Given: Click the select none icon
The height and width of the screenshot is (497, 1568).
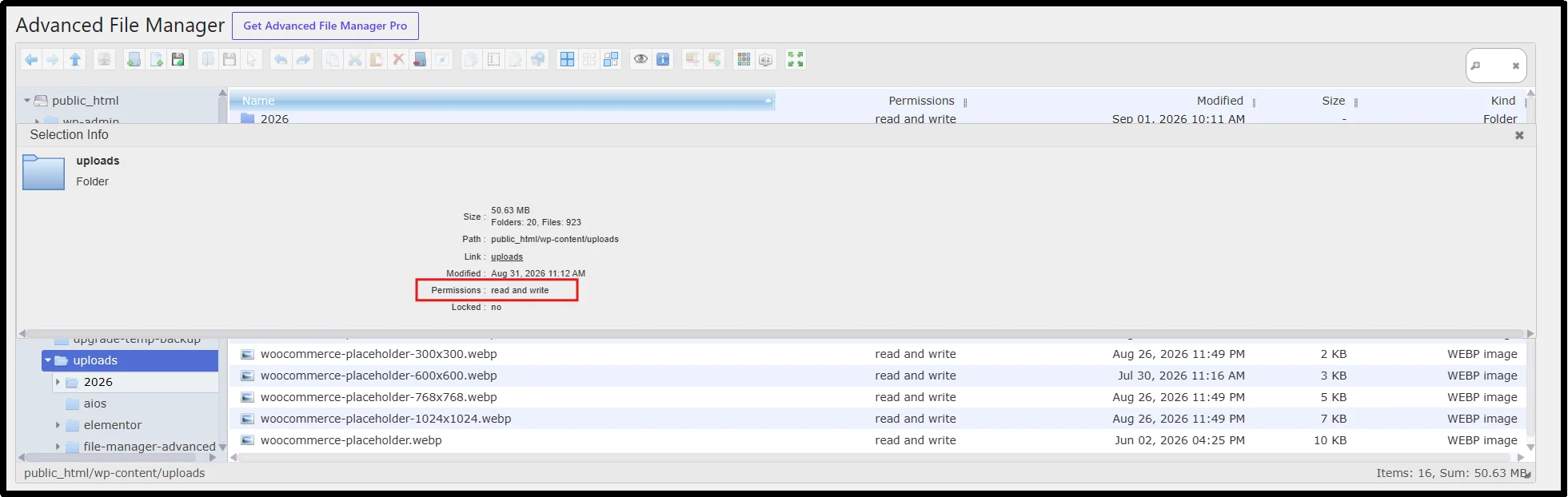Looking at the screenshot, I should tap(589, 59).
